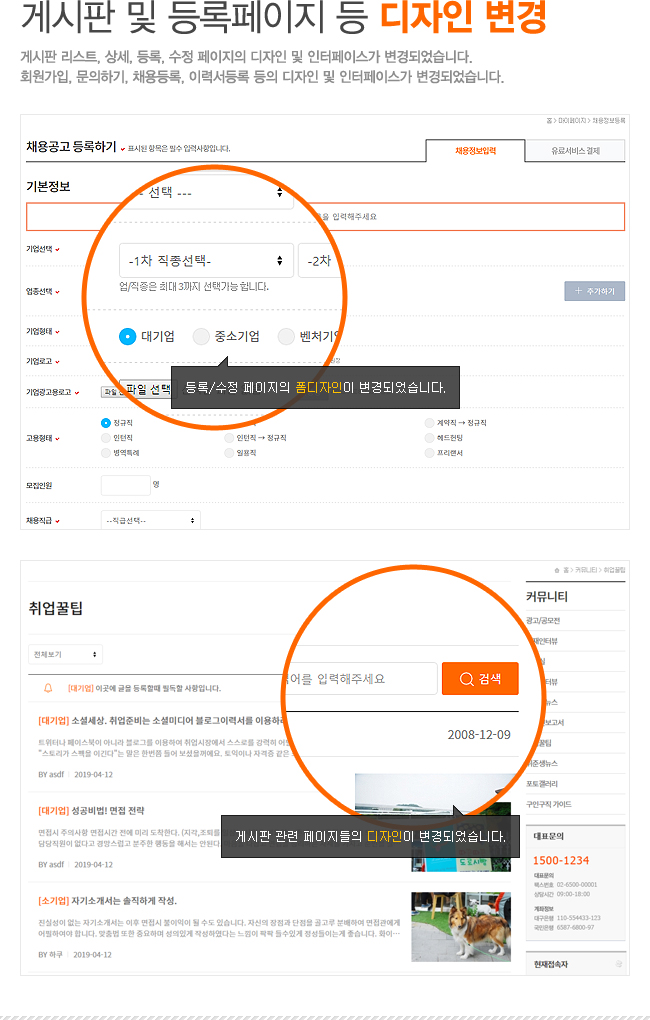The width and height of the screenshot is (650, 1020).
Task: Click the 파일 선택 button
Action: [x=148, y=389]
